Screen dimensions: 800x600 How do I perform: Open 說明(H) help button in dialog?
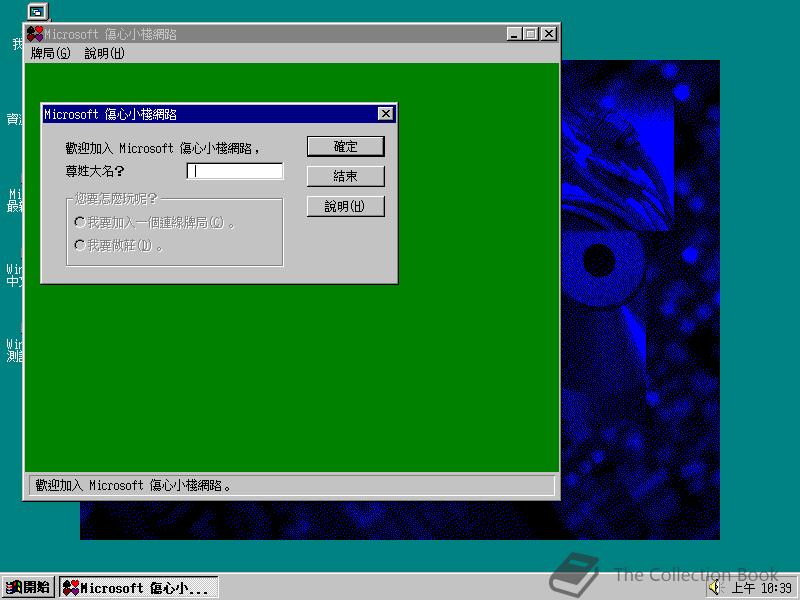(x=345, y=206)
